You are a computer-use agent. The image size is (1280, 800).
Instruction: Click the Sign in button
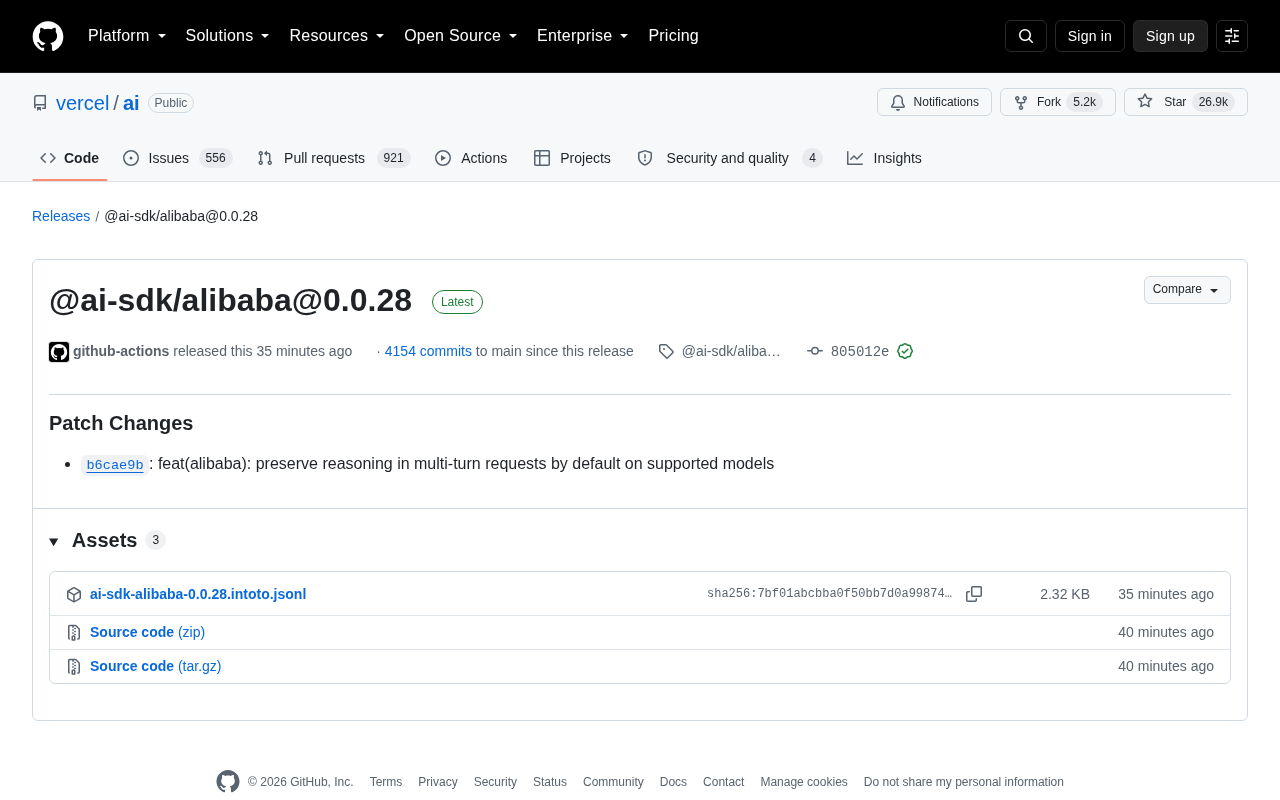(x=1090, y=36)
